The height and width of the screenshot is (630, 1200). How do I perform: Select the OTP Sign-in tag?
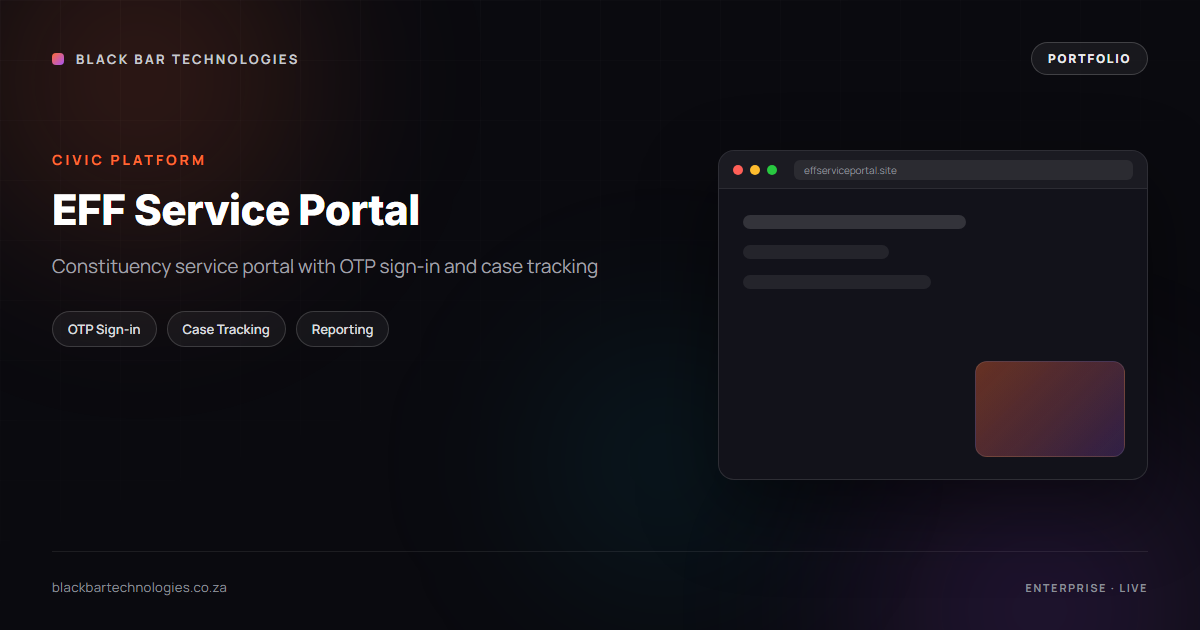tap(104, 329)
